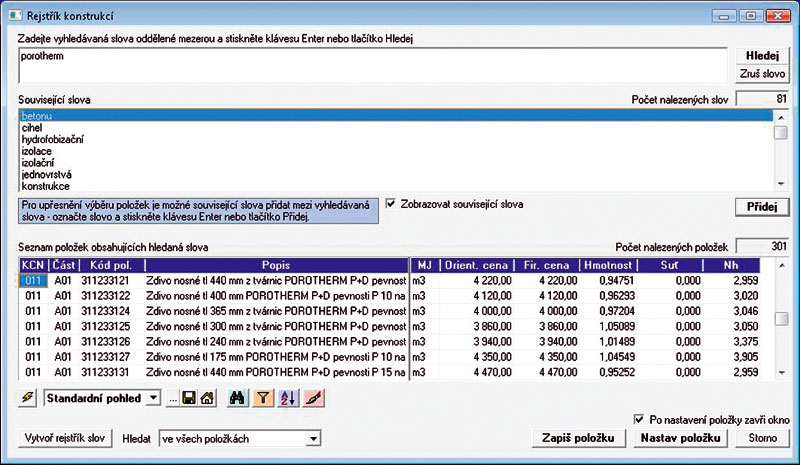Save view with floppy disk icon

pyautogui.click(x=189, y=398)
